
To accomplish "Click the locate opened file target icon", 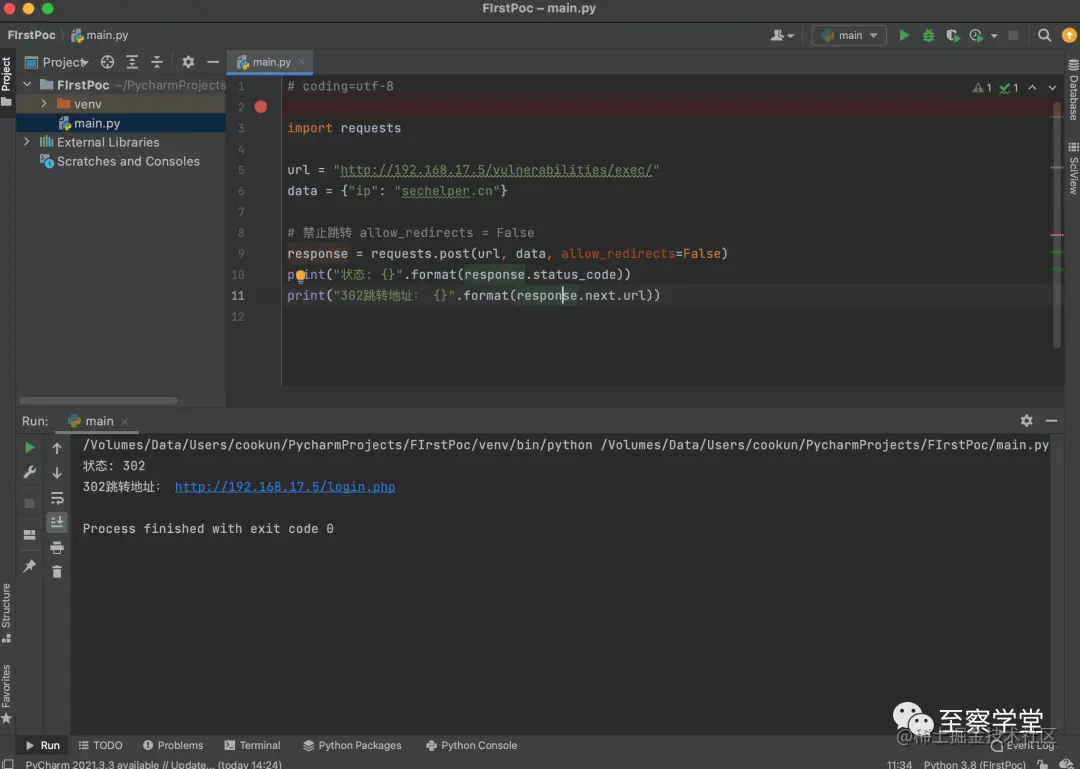I will (107, 62).
